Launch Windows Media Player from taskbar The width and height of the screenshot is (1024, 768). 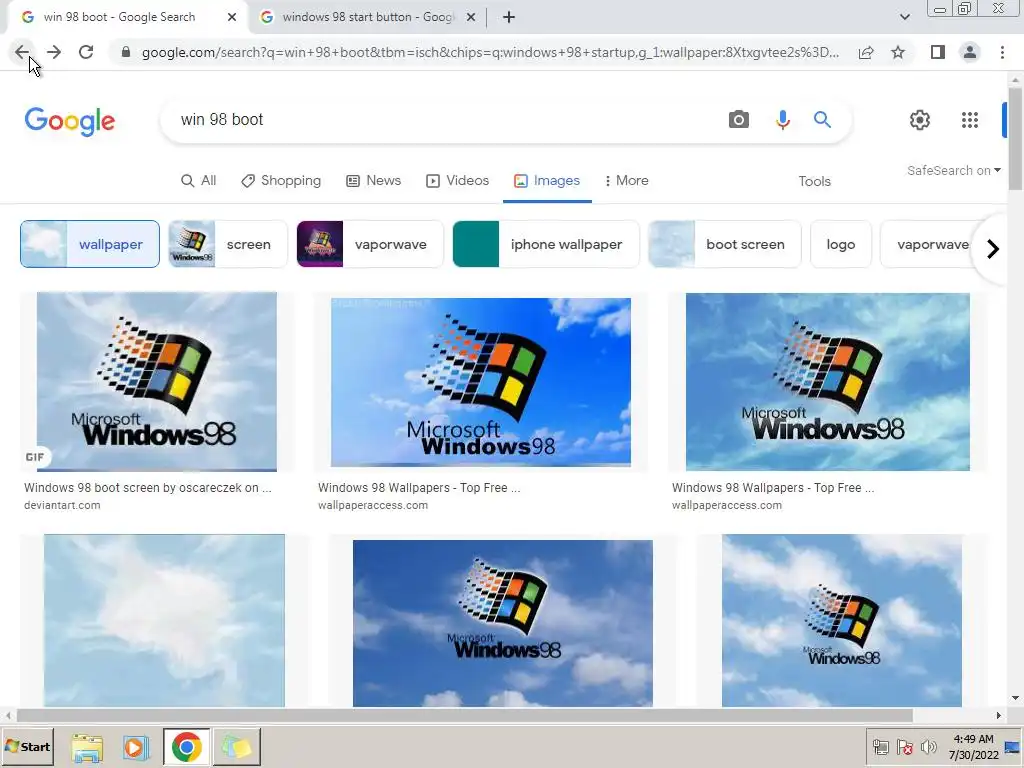click(x=136, y=747)
